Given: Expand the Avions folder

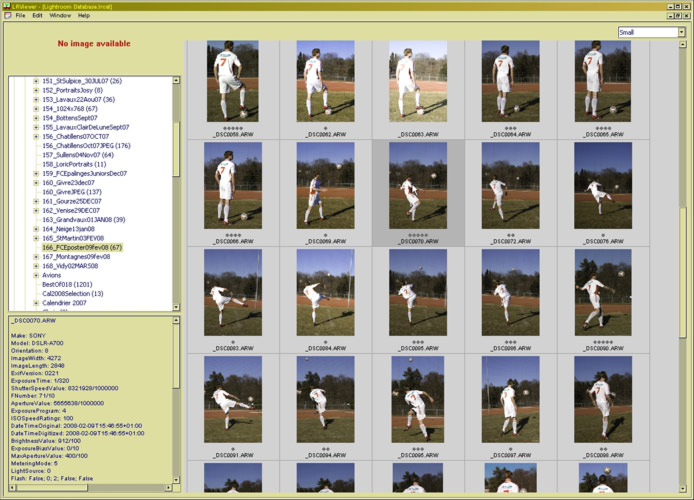Looking at the screenshot, I should (x=36, y=275).
